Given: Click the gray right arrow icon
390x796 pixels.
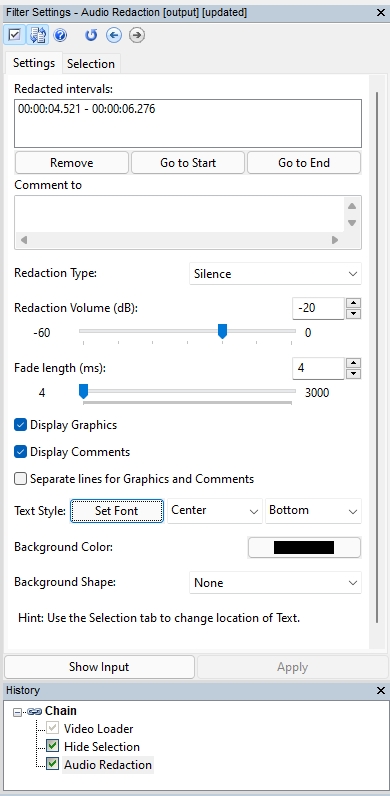Looking at the screenshot, I should click(x=137, y=35).
